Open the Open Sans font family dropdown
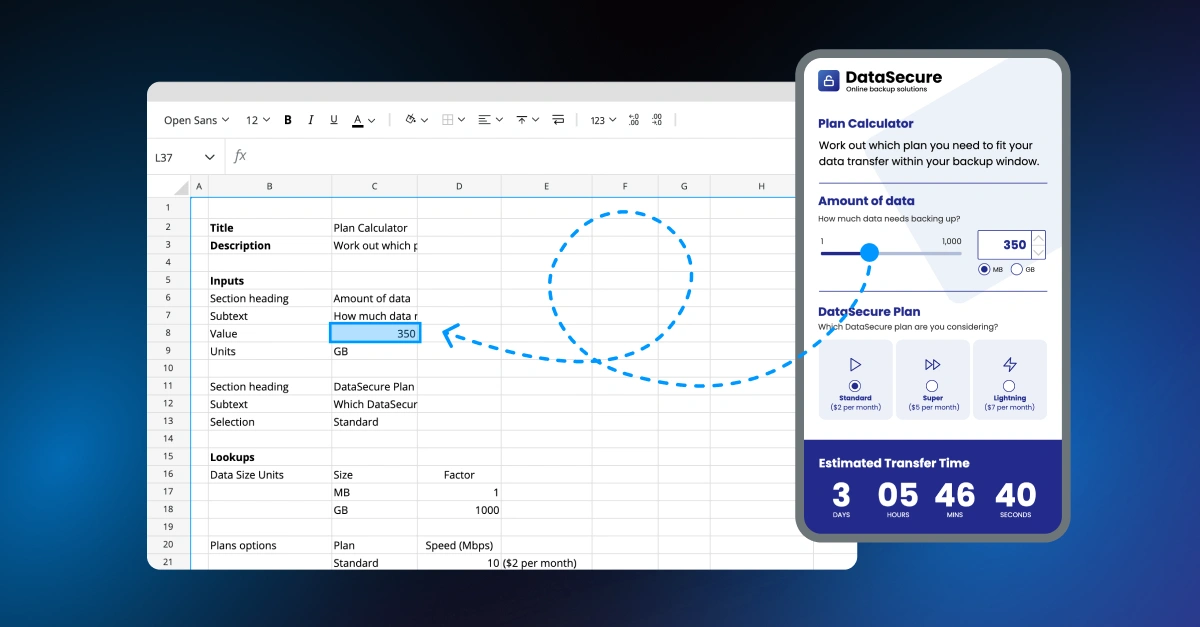Image resolution: width=1200 pixels, height=627 pixels. point(197,120)
